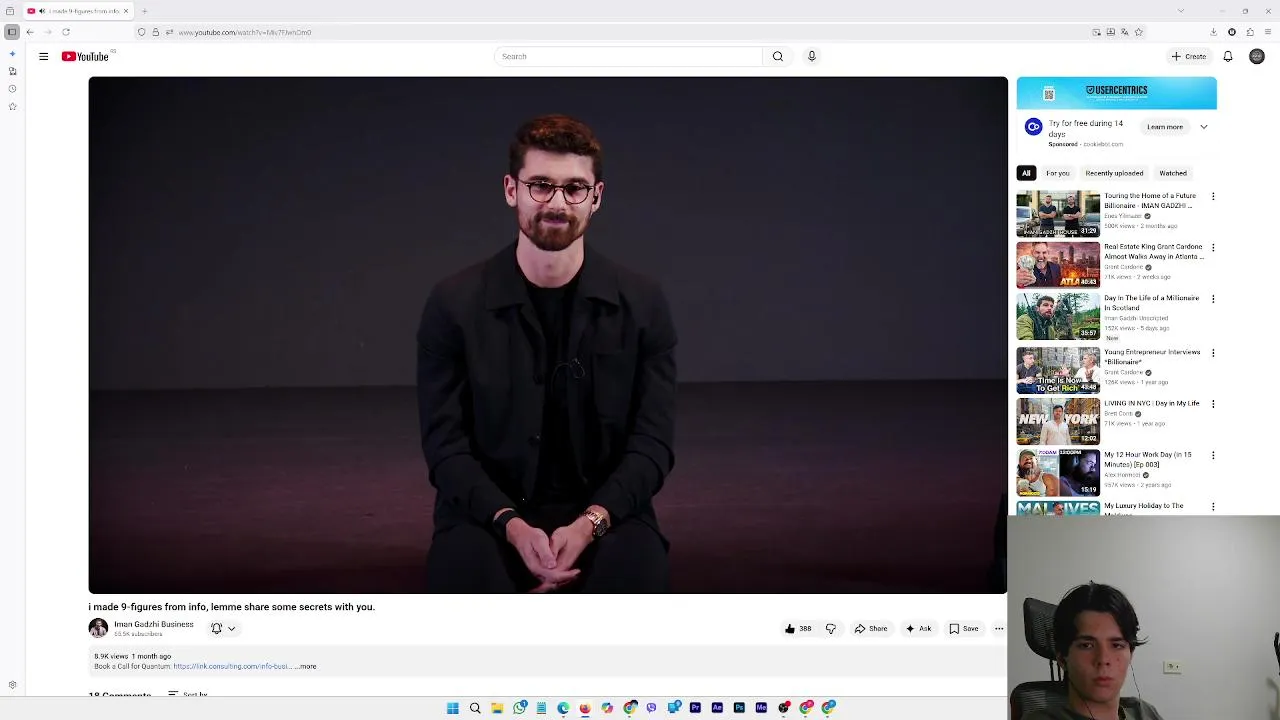Open the link.consulting.com description link
Image resolution: width=1280 pixels, height=720 pixels.
(232, 666)
